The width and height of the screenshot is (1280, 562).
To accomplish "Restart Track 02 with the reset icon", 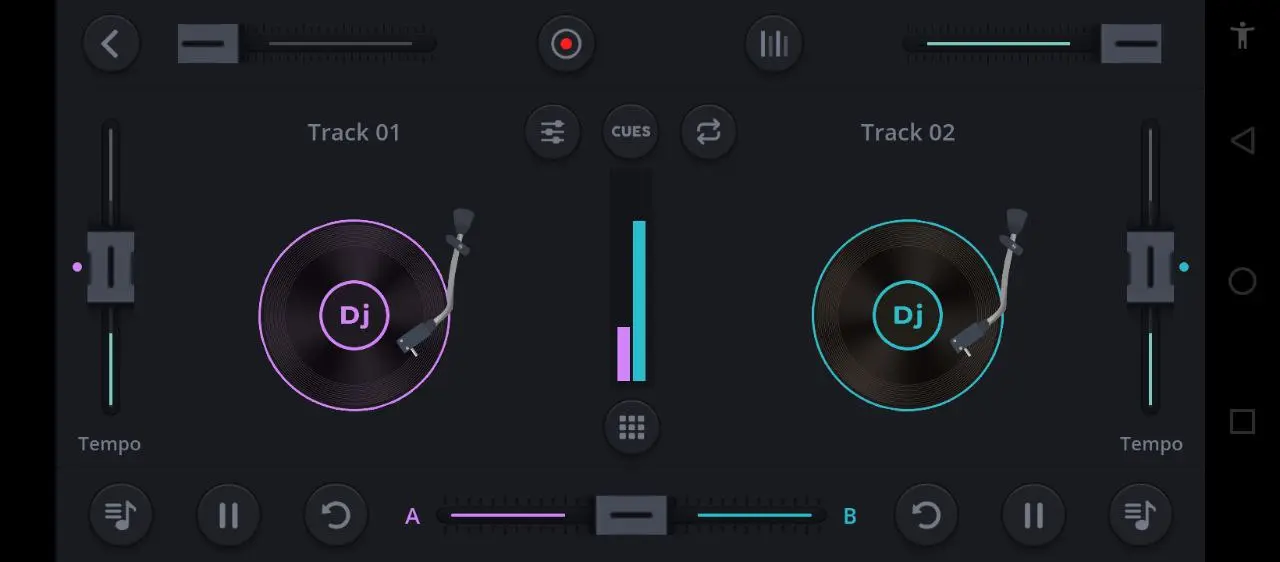I will coord(926,516).
